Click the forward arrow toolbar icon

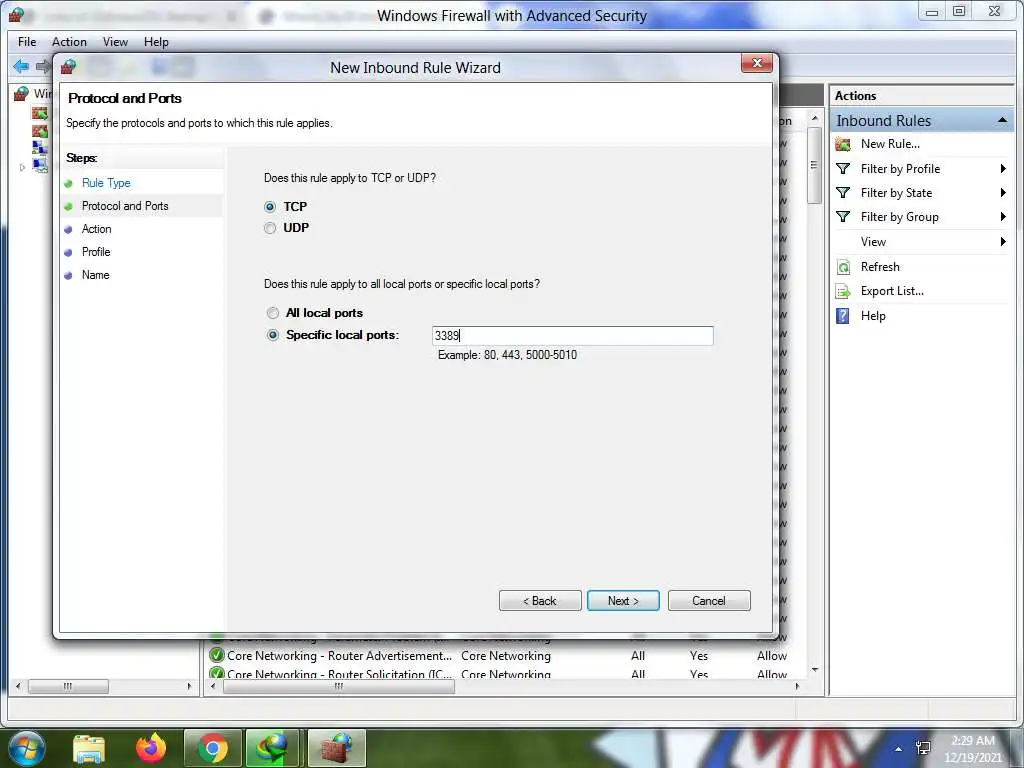click(x=43, y=66)
